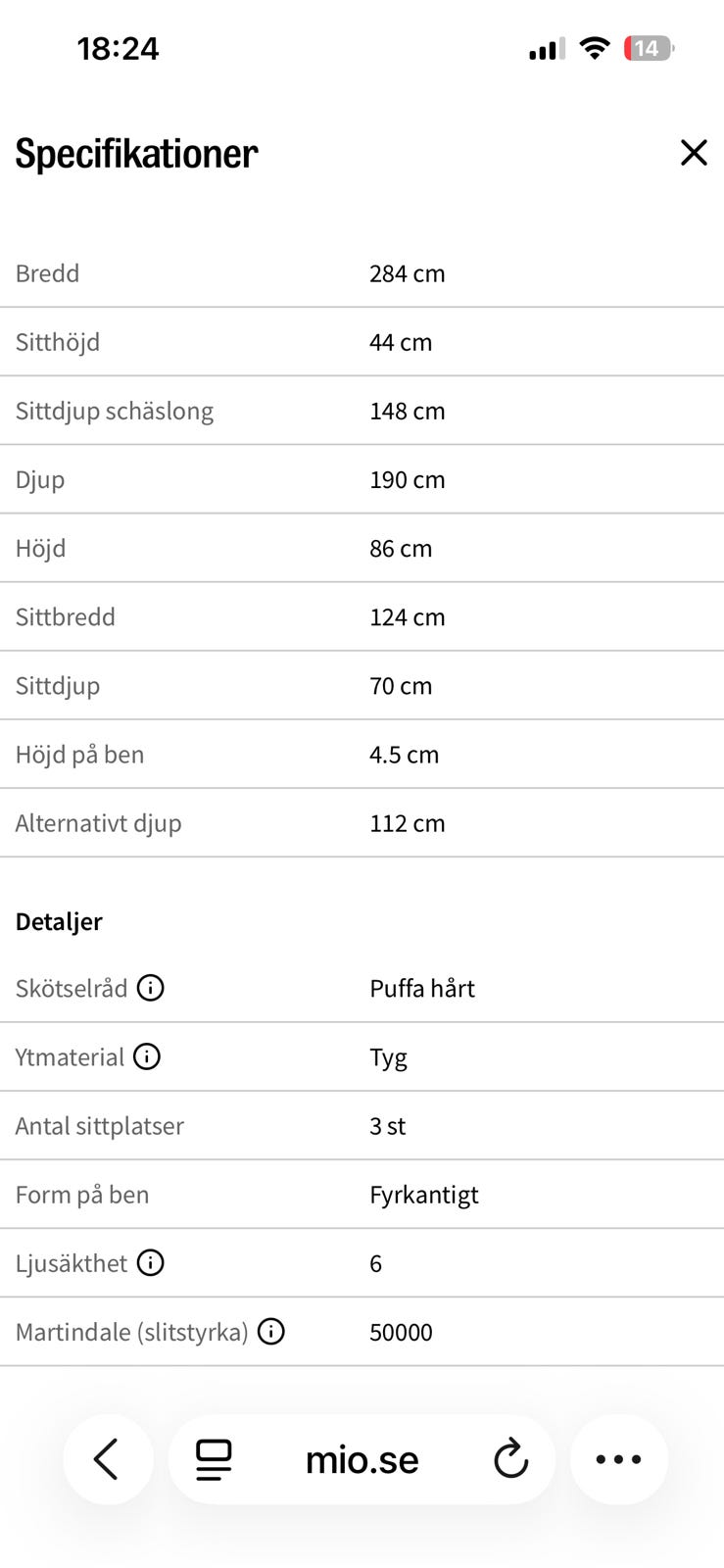This screenshot has height=1568, width=724.
Task: Tap the Detaljer section heading
Action: [59, 921]
